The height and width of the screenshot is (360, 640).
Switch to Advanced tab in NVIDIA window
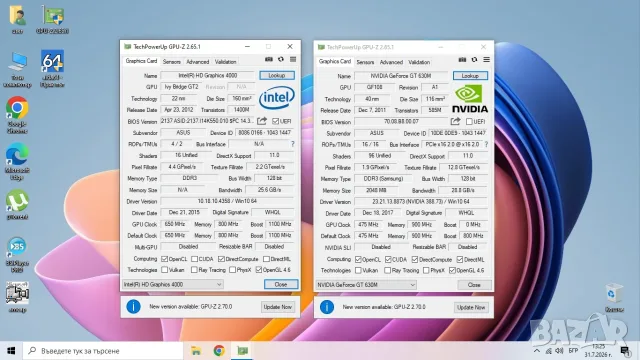point(391,62)
